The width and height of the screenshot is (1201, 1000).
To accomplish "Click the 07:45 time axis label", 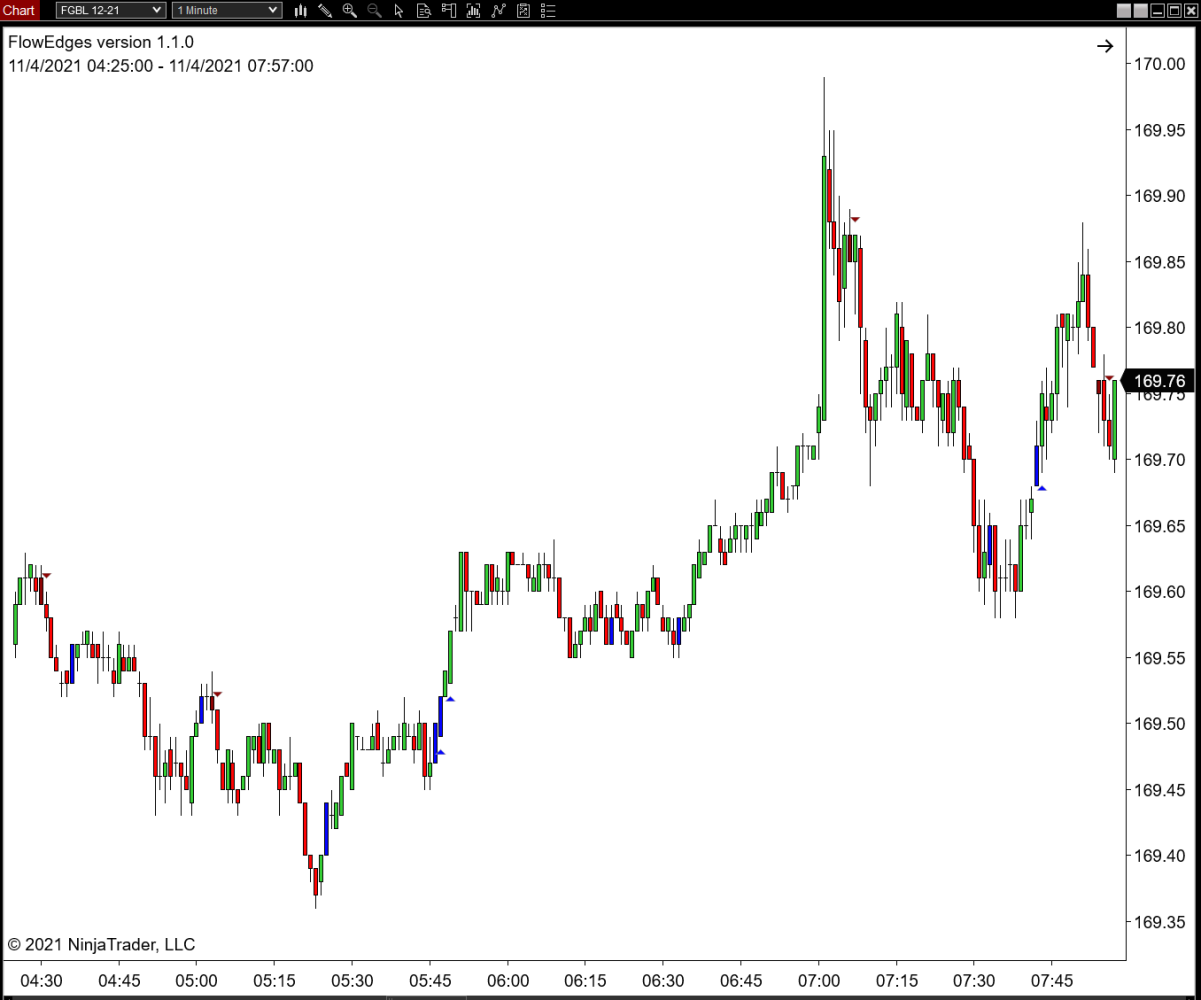I will coord(1052,980).
